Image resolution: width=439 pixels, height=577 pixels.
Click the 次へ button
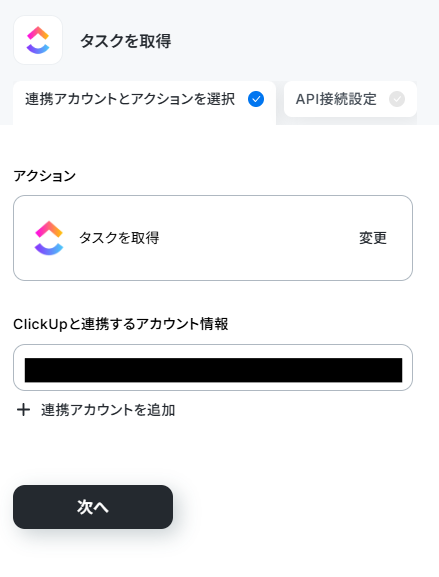tap(93, 507)
